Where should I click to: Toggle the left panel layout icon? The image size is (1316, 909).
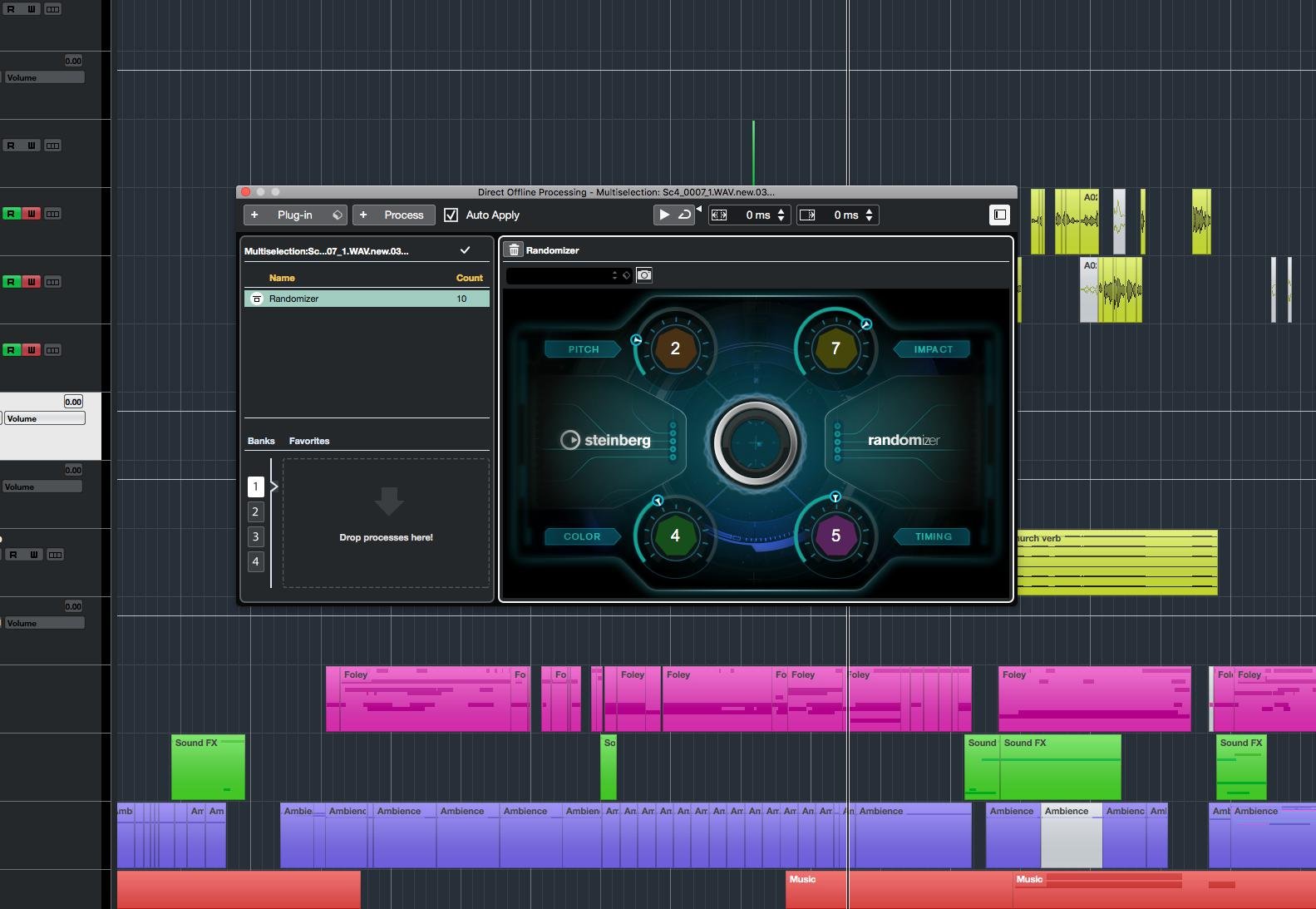point(999,215)
